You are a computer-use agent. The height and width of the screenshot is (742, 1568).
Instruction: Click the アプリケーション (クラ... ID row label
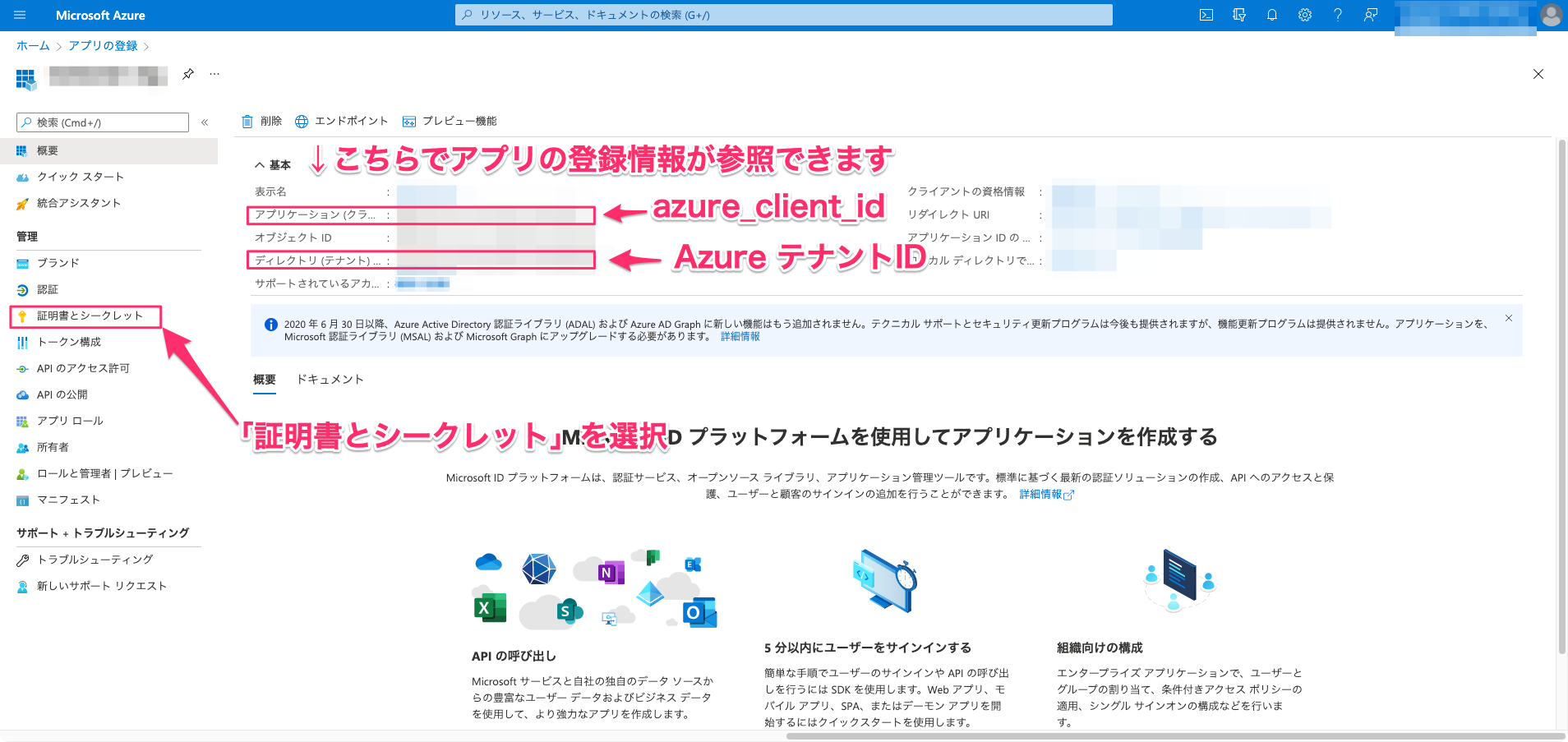pyautogui.click(x=315, y=214)
